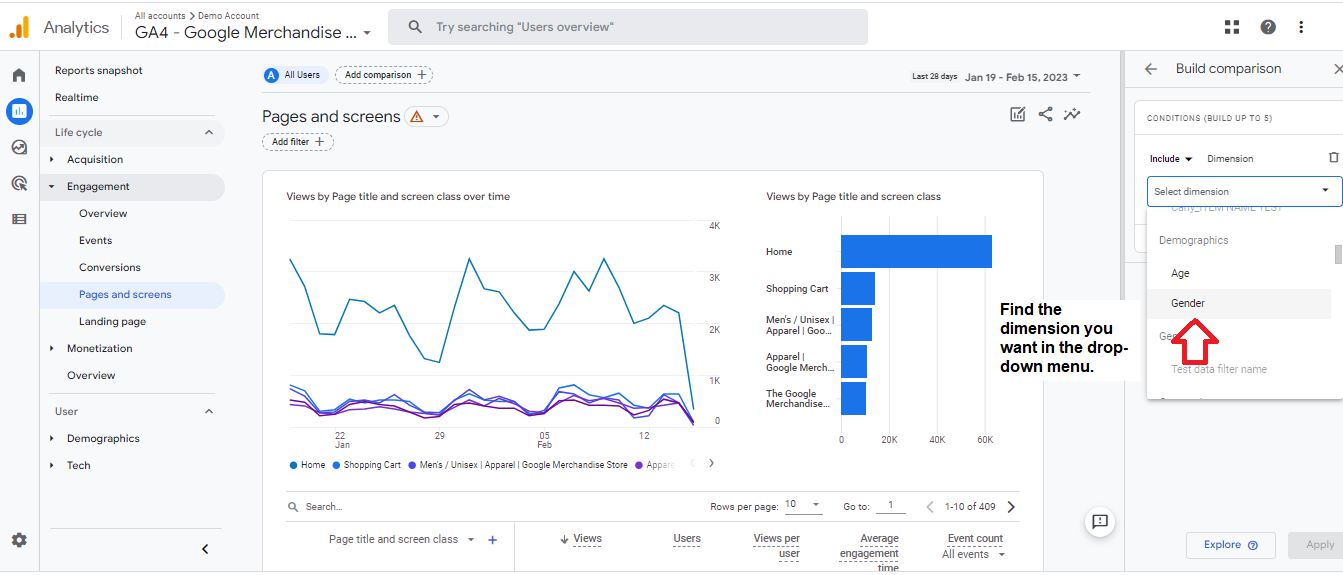This screenshot has width=1343, height=575.
Task: Click the Customize report pencil icon
Action: pos(1018,114)
